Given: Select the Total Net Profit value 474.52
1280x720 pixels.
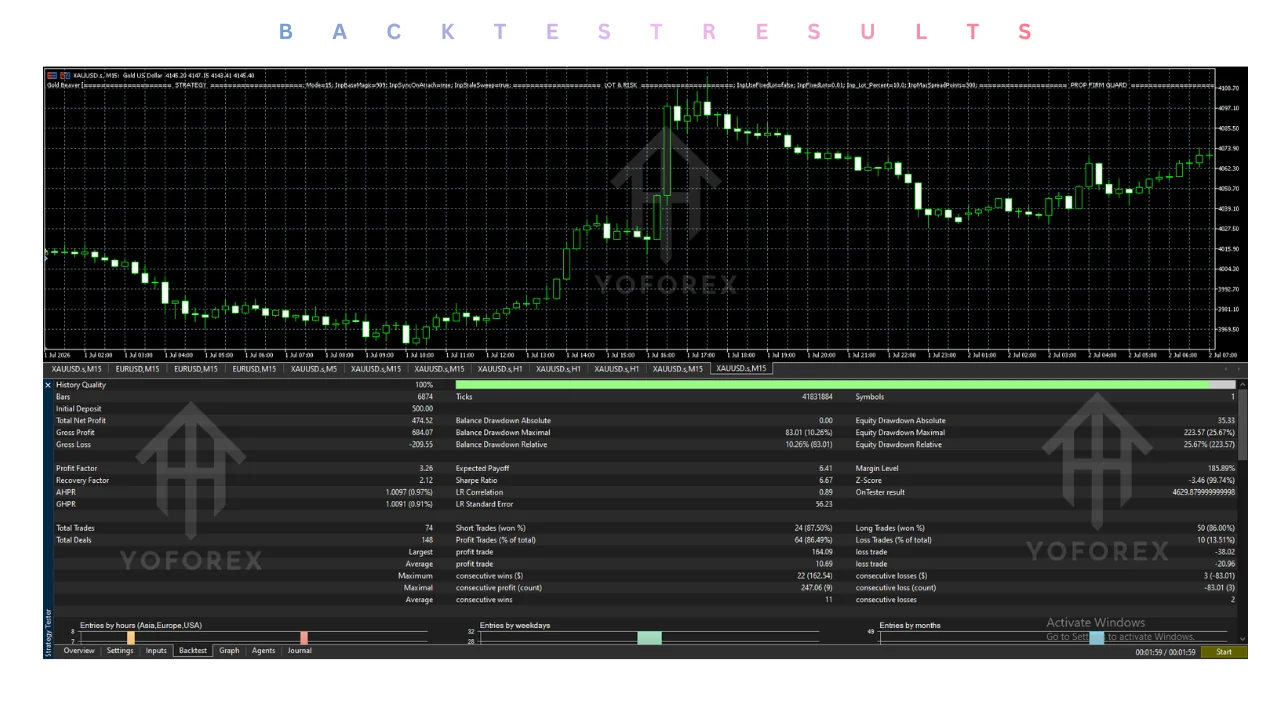Looking at the screenshot, I should pos(422,421).
